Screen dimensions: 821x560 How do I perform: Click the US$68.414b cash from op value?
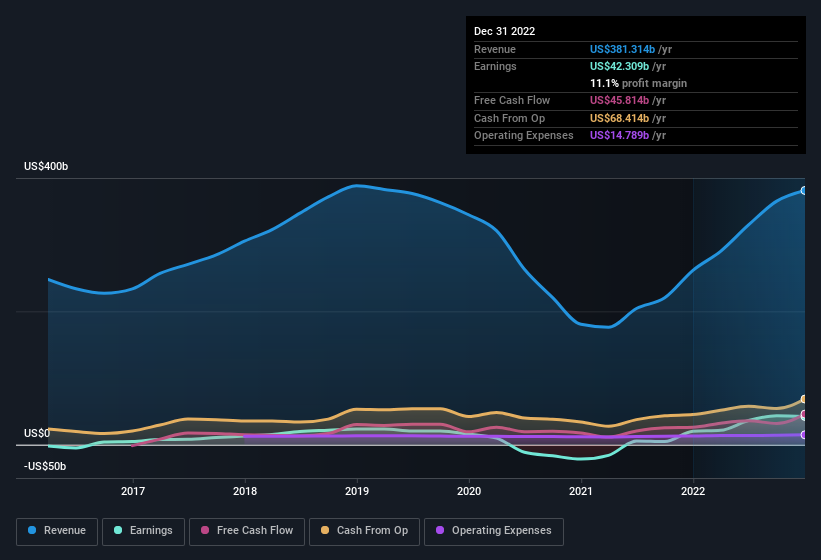619,118
